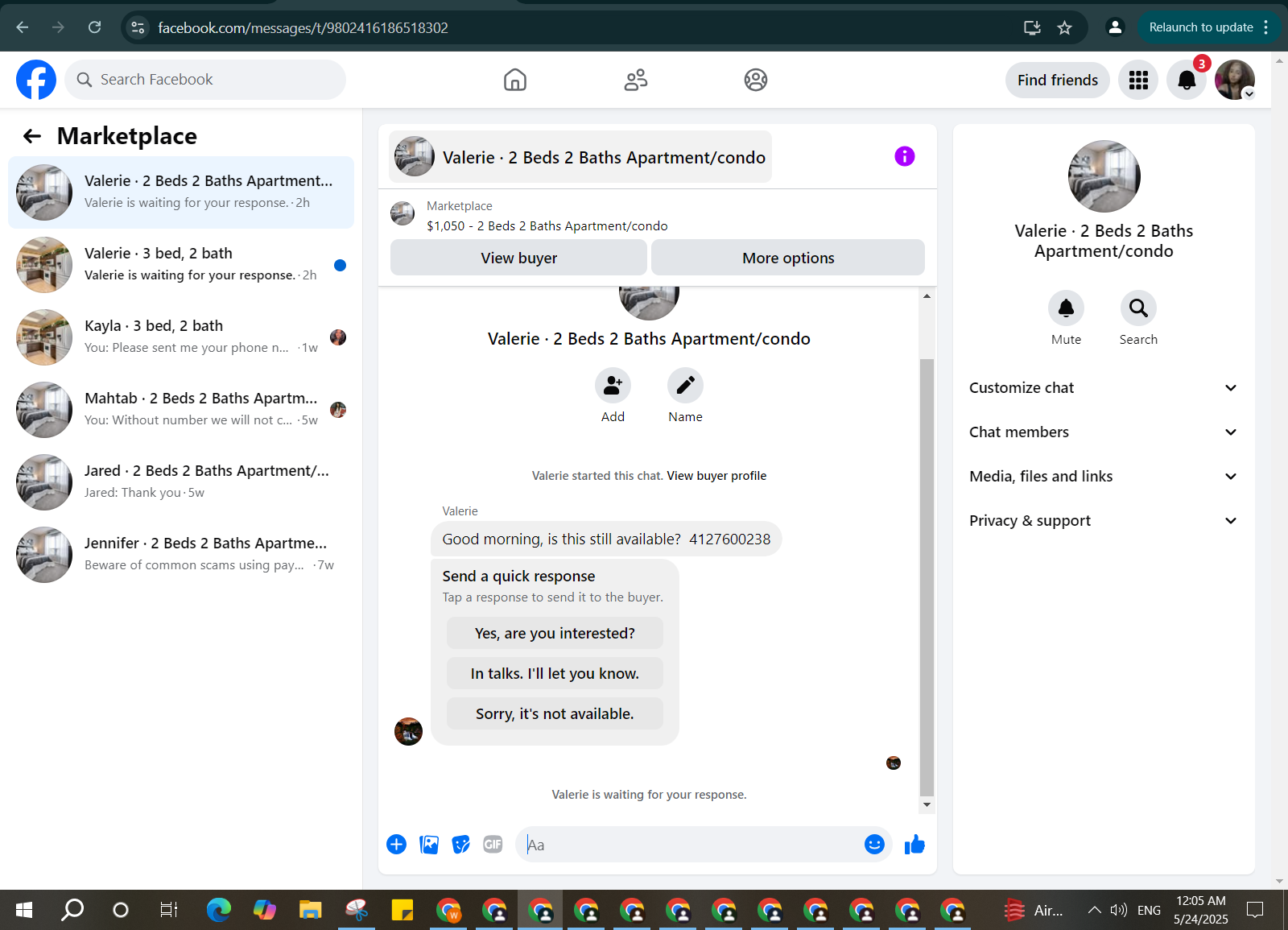Screen dimensions: 1288x930
Task: Click the volume speaker tray icon
Action: click(1118, 910)
